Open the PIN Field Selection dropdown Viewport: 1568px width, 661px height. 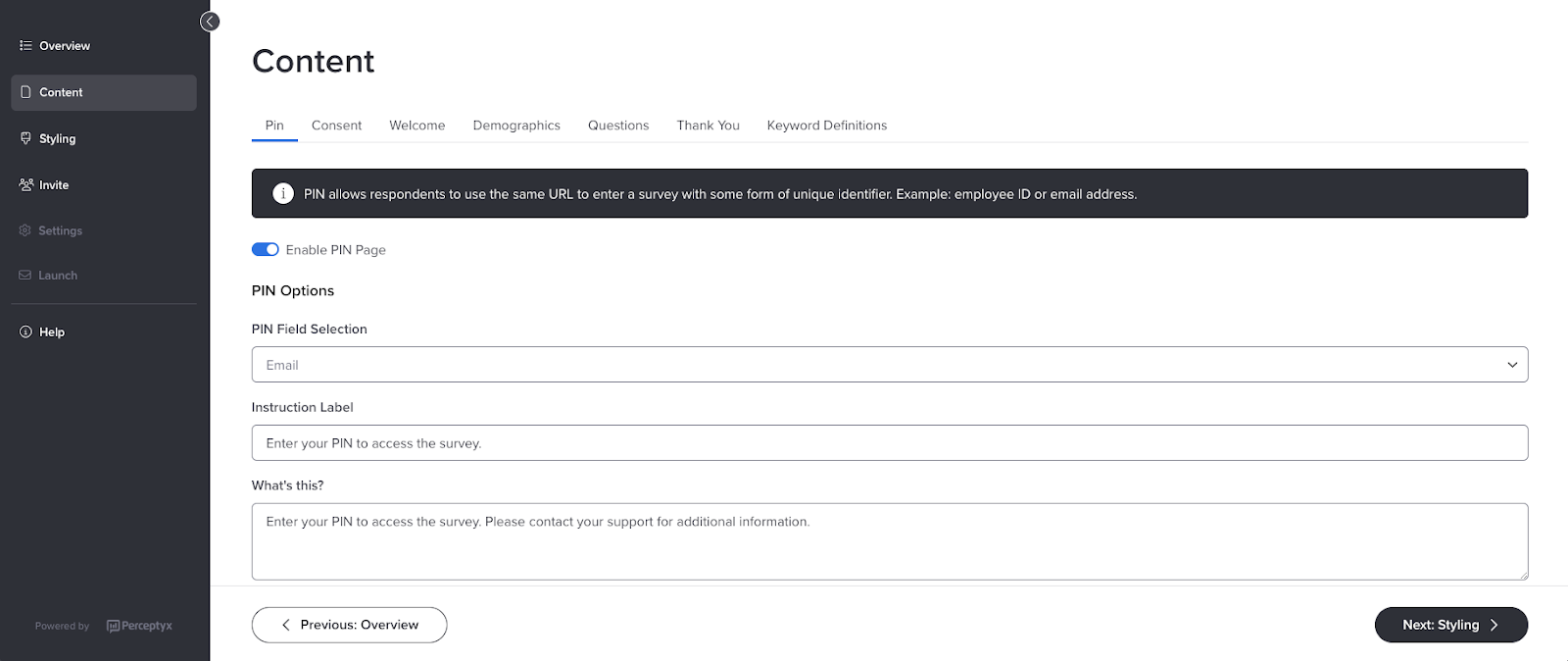click(889, 365)
